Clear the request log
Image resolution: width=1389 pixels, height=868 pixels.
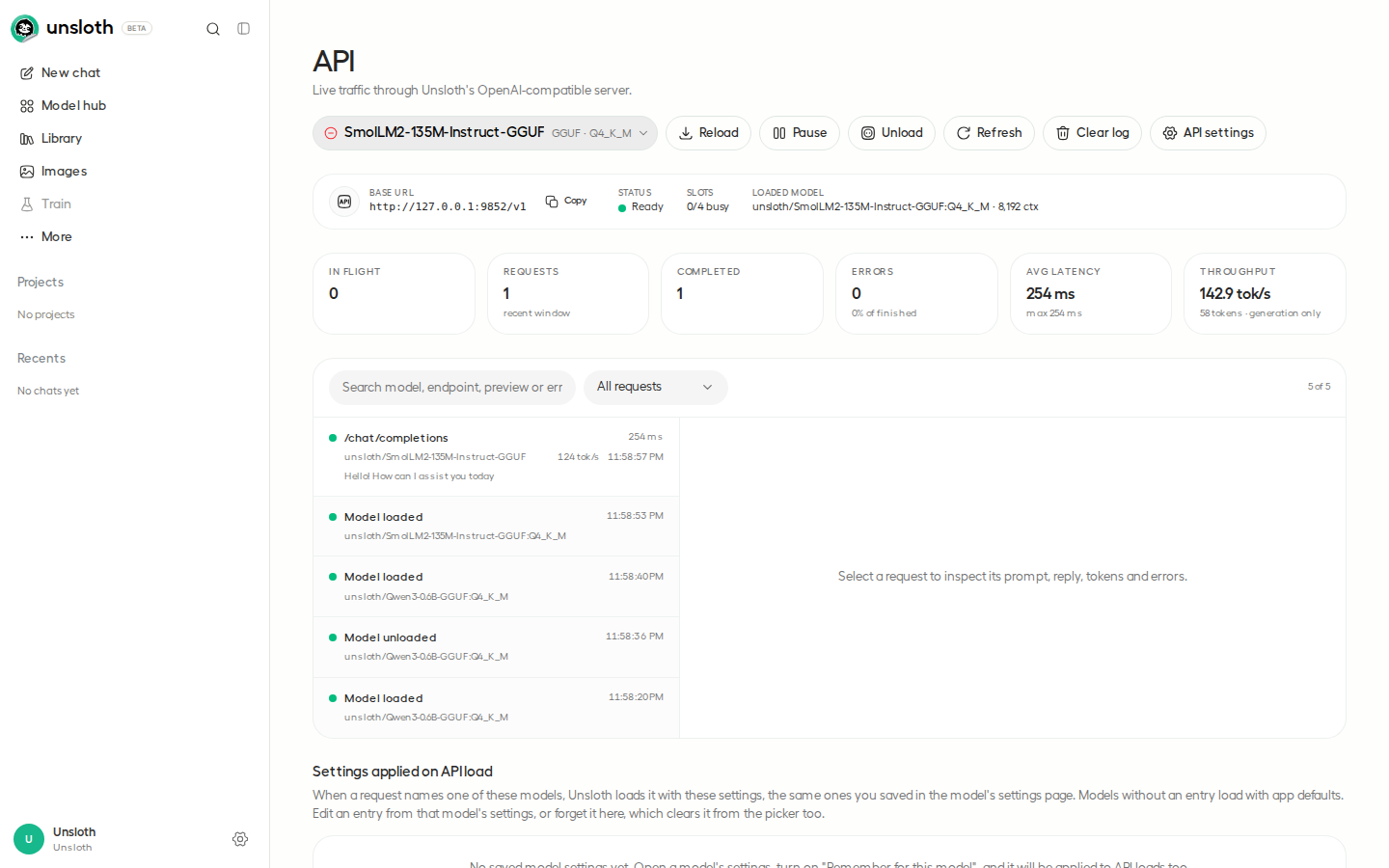click(x=1092, y=133)
